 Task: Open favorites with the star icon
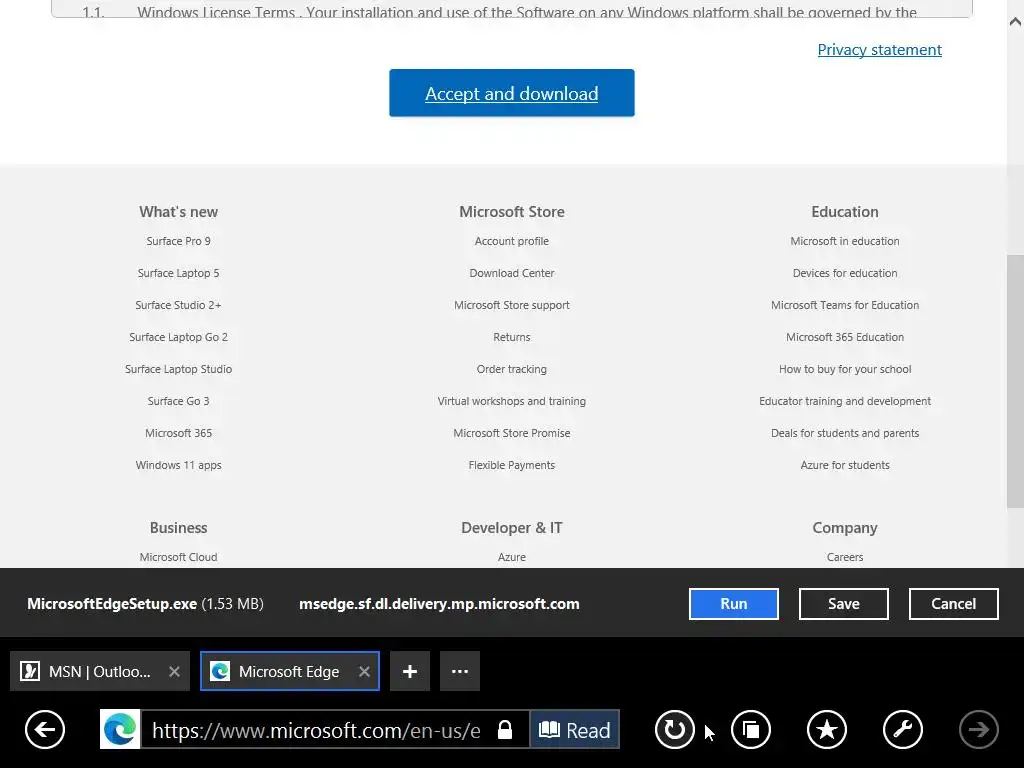[827, 729]
